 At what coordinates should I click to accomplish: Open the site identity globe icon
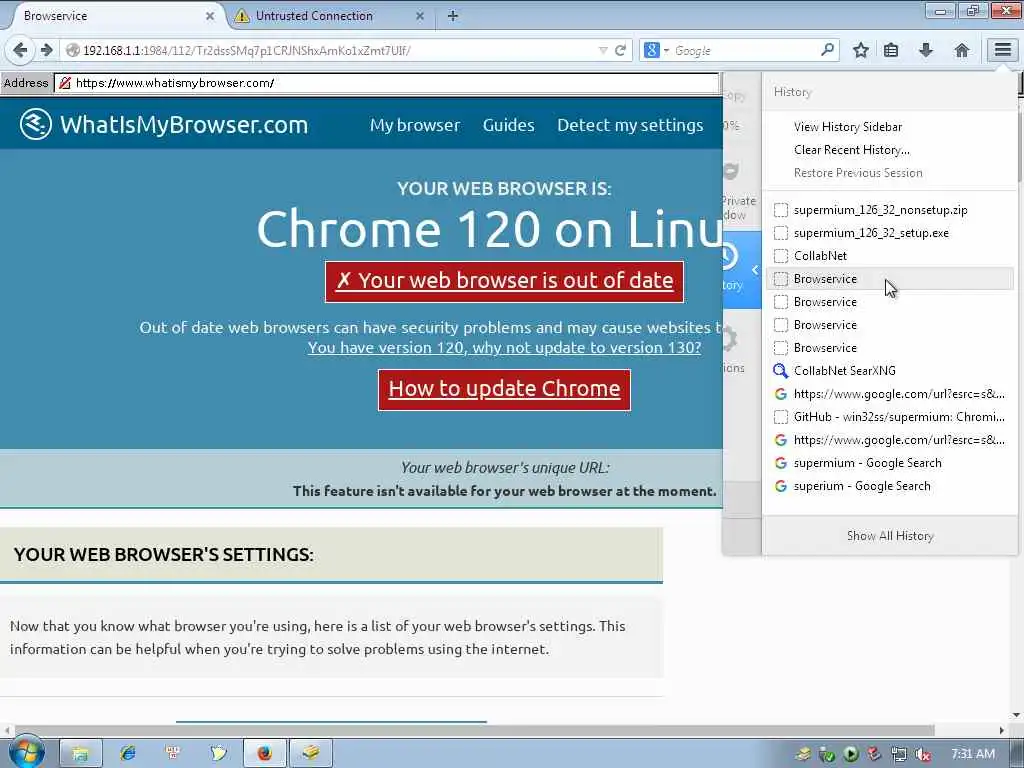coord(73,50)
